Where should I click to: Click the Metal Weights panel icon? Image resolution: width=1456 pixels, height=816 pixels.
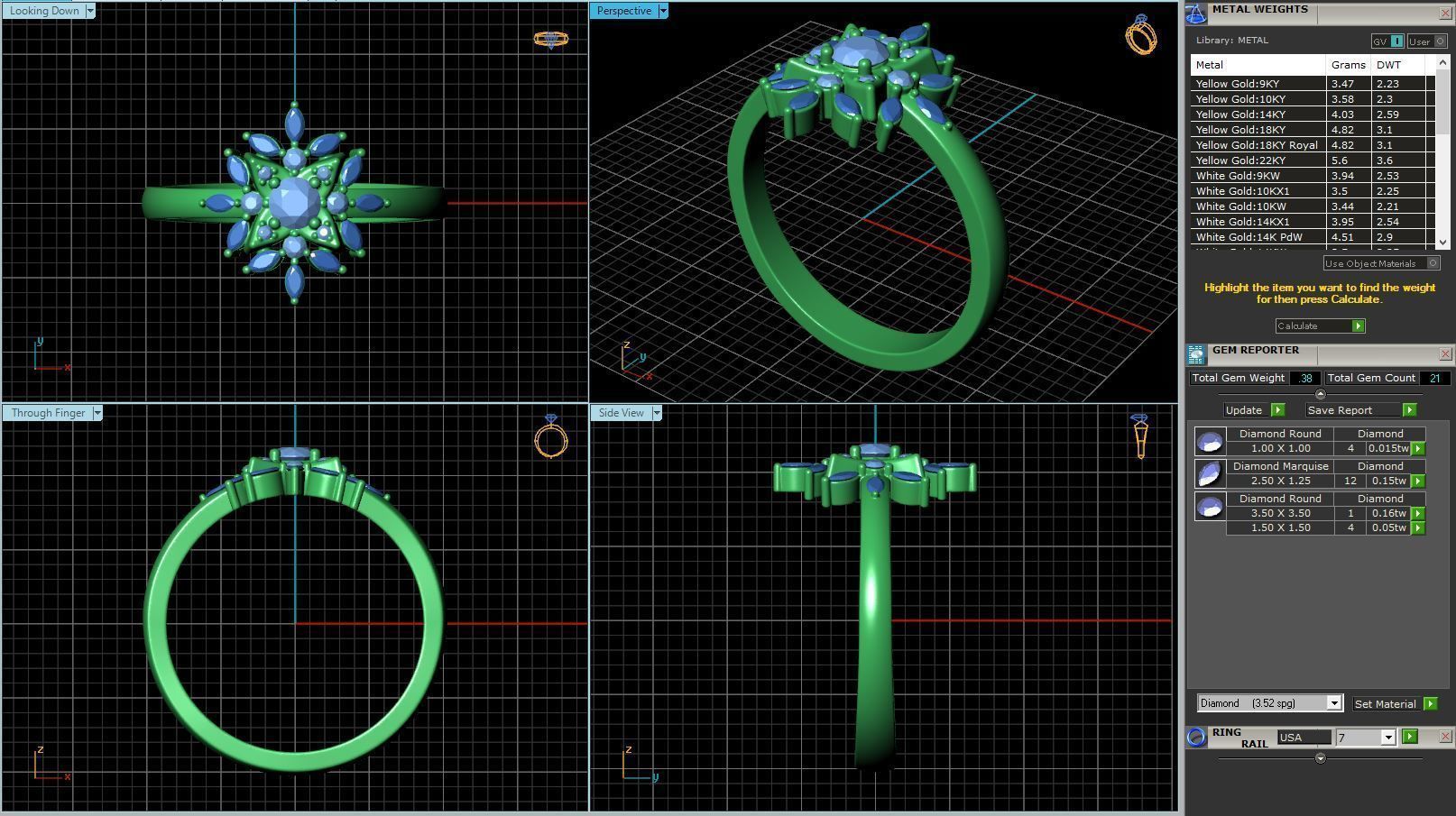tap(1196, 13)
